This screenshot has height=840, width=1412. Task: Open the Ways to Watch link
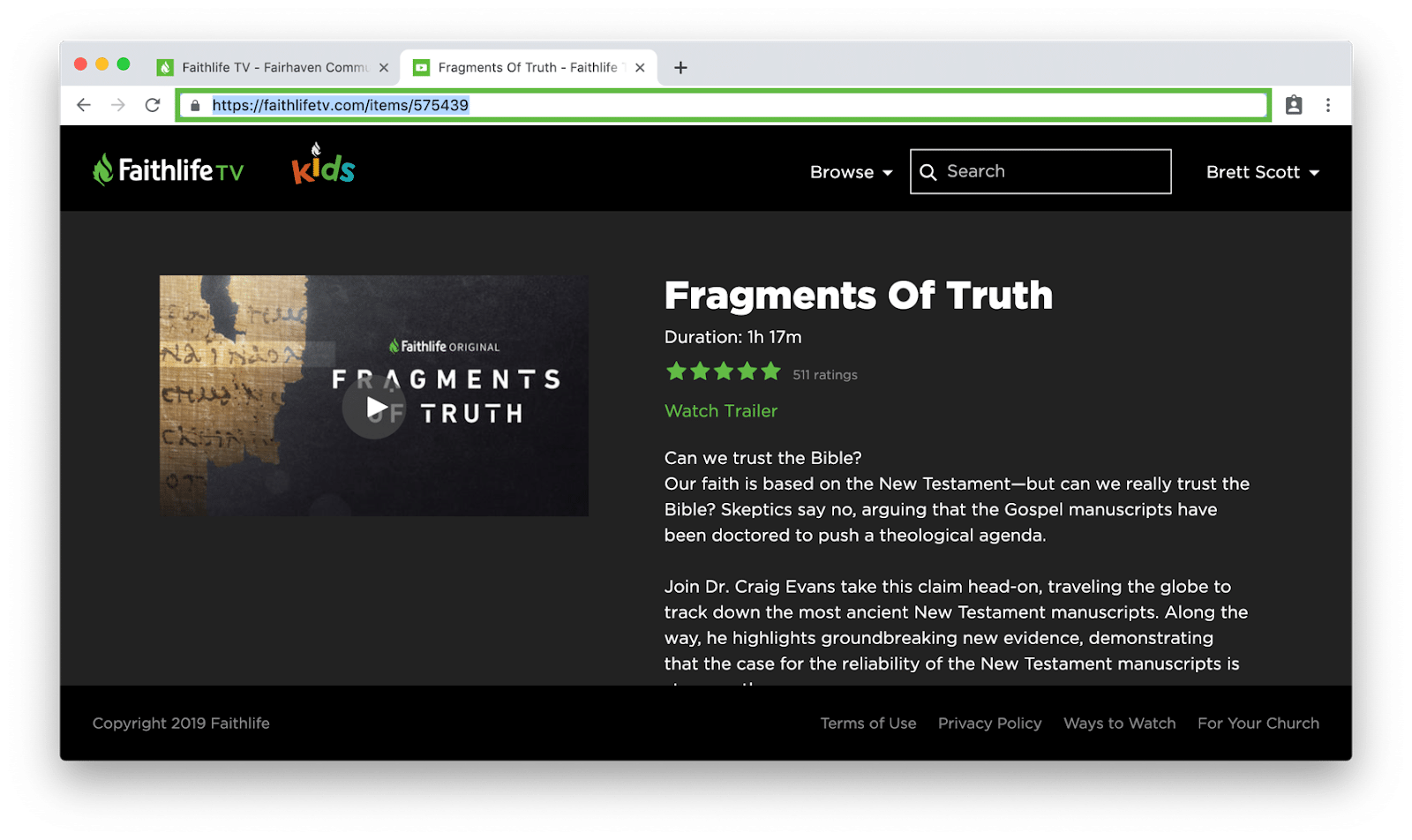(1120, 724)
